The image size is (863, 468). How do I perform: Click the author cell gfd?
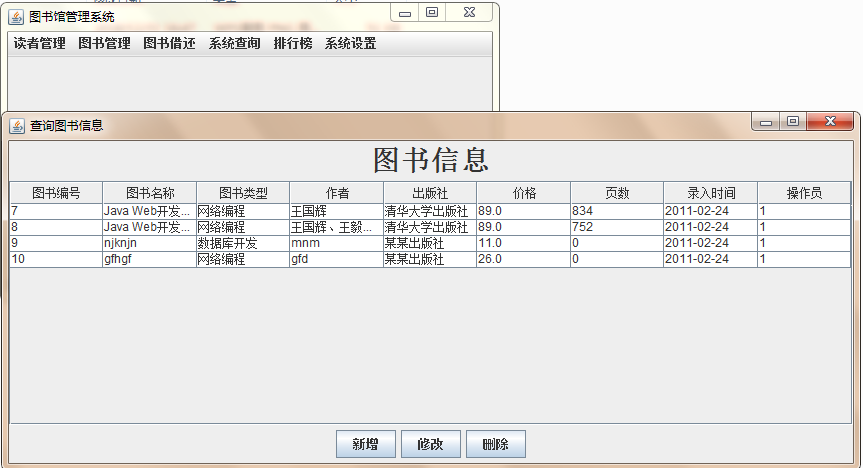[x=336, y=259]
